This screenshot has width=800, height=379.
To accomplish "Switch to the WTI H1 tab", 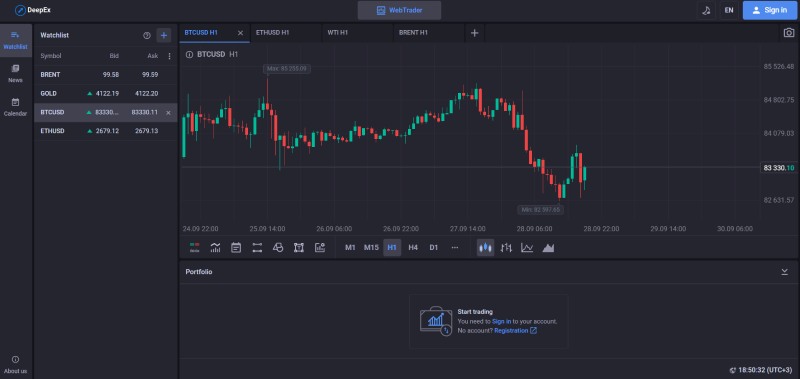I will point(358,33).
